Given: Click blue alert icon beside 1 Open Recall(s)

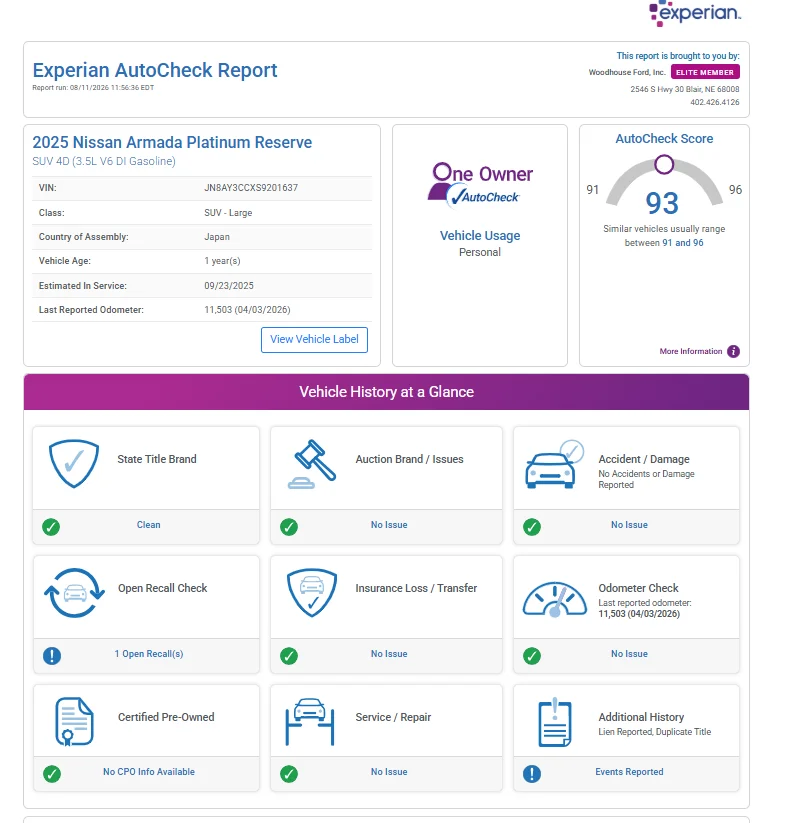Looking at the screenshot, I should [51, 656].
